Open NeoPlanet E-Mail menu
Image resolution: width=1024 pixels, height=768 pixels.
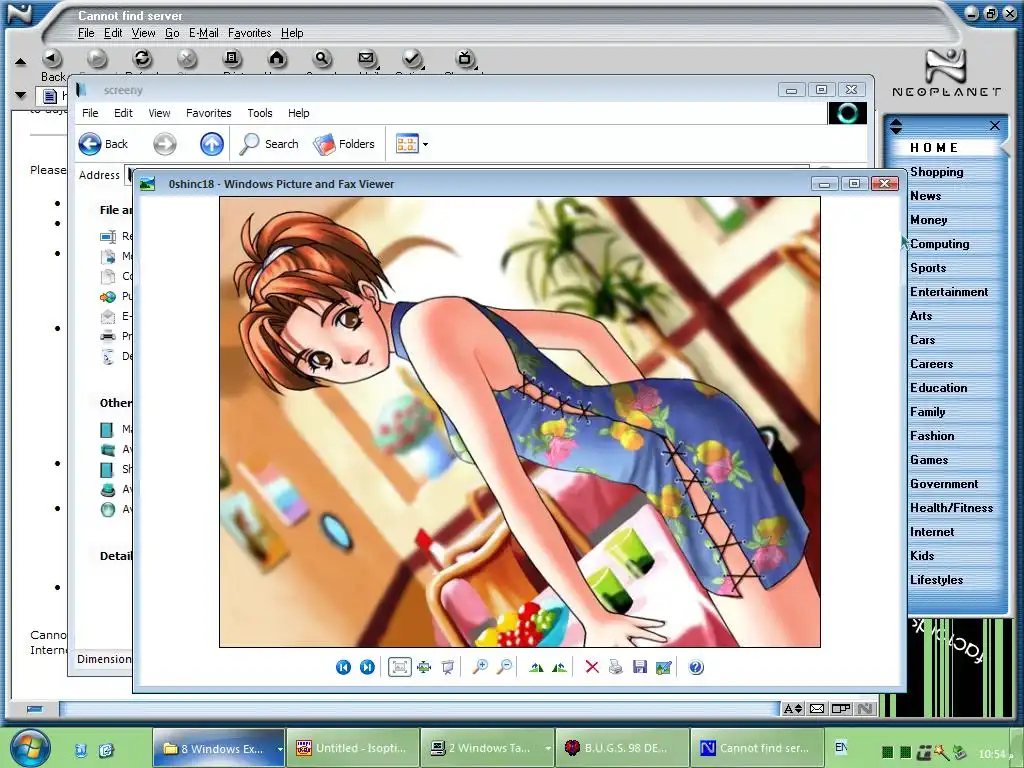click(203, 33)
